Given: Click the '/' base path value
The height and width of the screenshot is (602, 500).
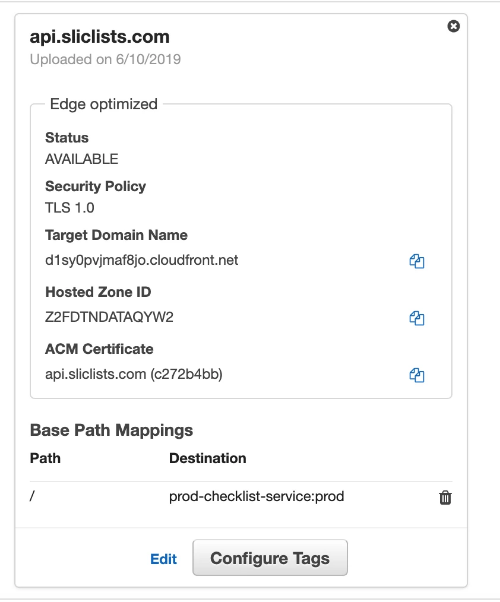Looking at the screenshot, I should (32, 496).
